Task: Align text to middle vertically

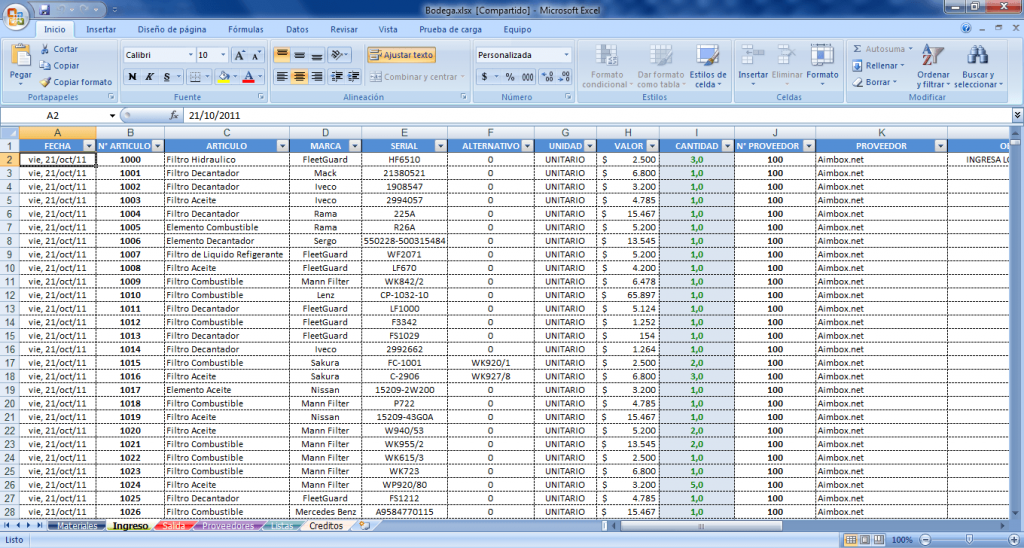Action: pyautogui.click(x=299, y=56)
